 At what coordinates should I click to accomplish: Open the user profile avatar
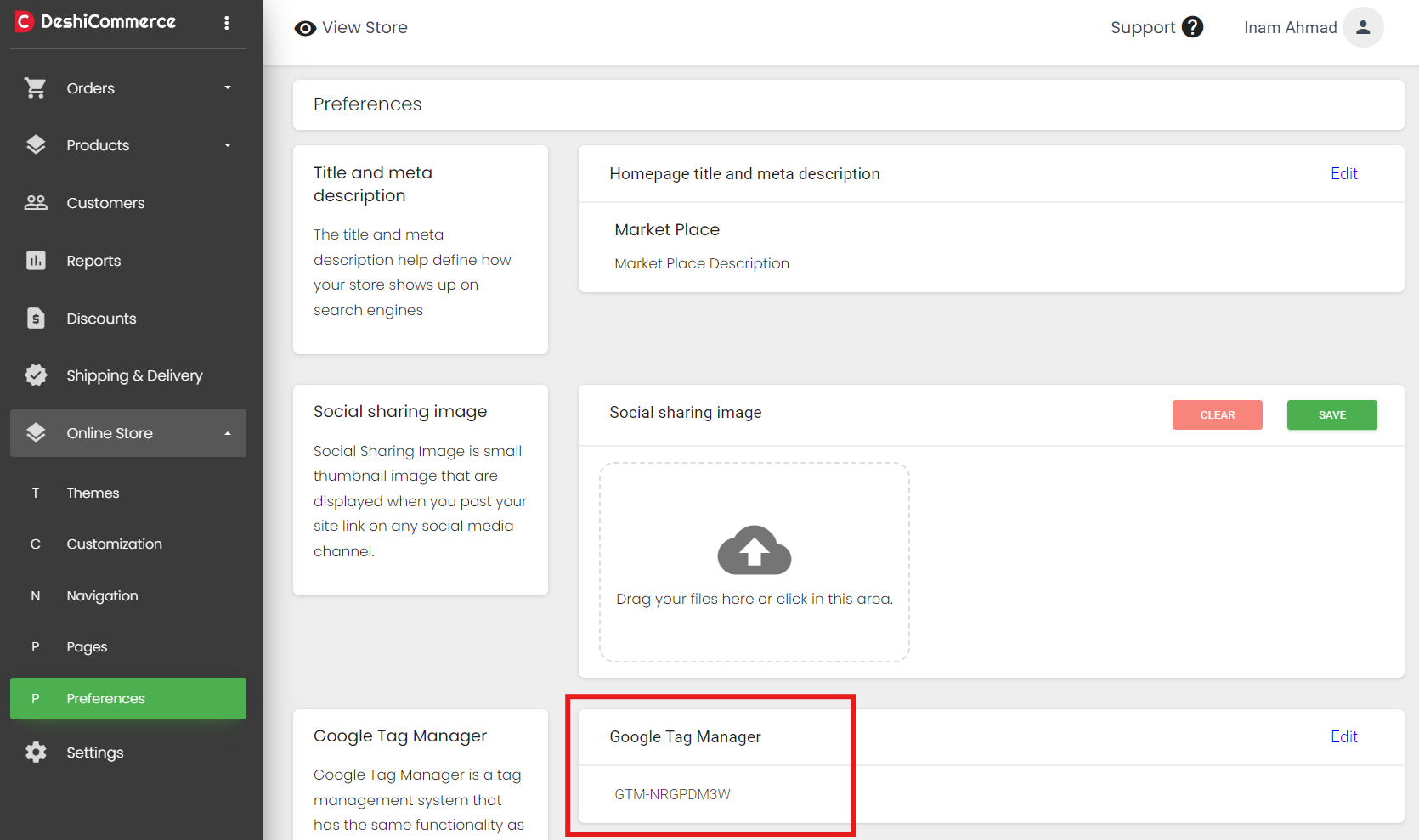[x=1363, y=27]
